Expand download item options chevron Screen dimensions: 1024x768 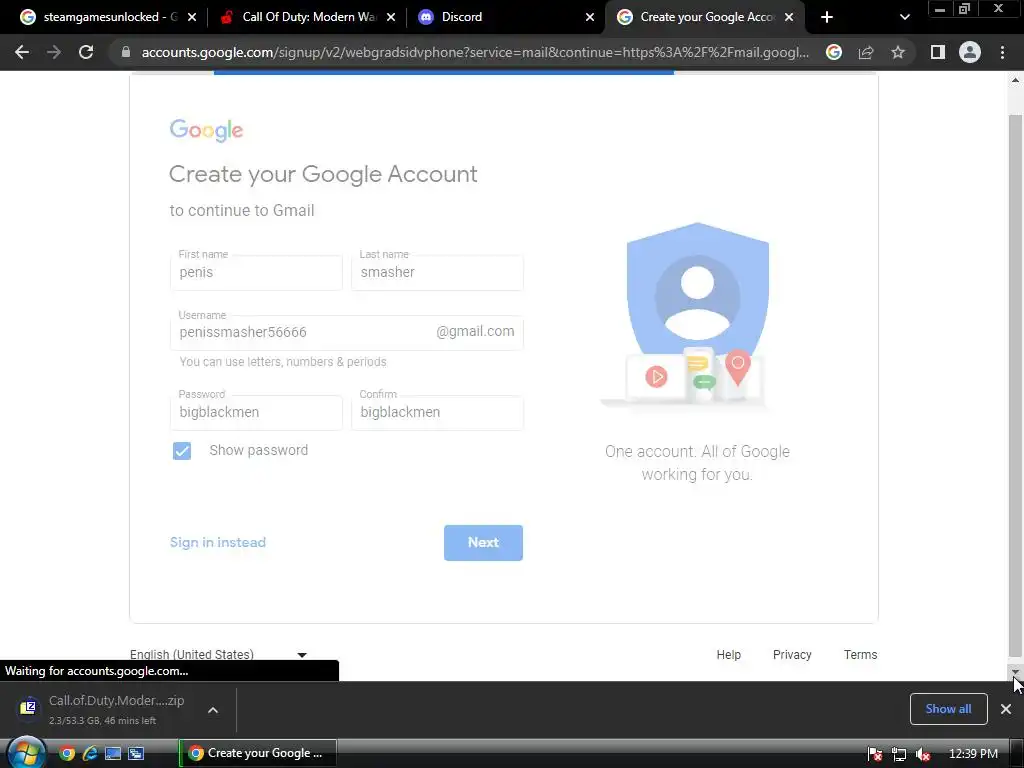(x=213, y=710)
